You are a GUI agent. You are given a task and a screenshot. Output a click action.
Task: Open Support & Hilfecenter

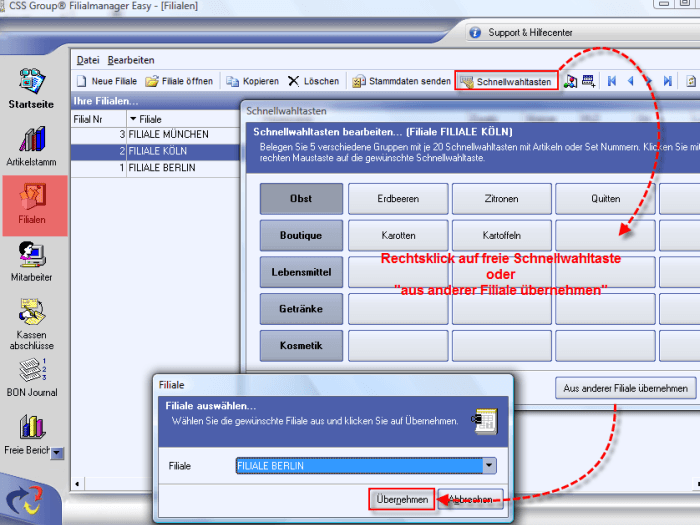[x=530, y=33]
